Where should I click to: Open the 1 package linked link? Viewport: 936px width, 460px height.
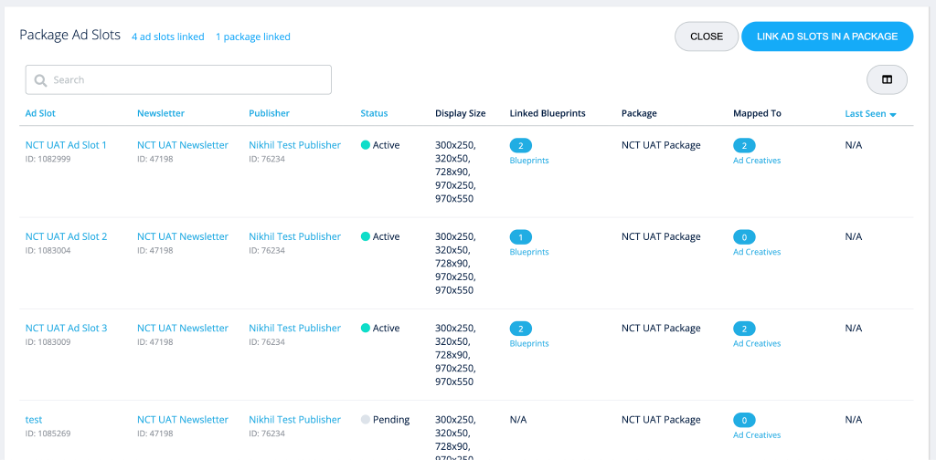tap(253, 37)
